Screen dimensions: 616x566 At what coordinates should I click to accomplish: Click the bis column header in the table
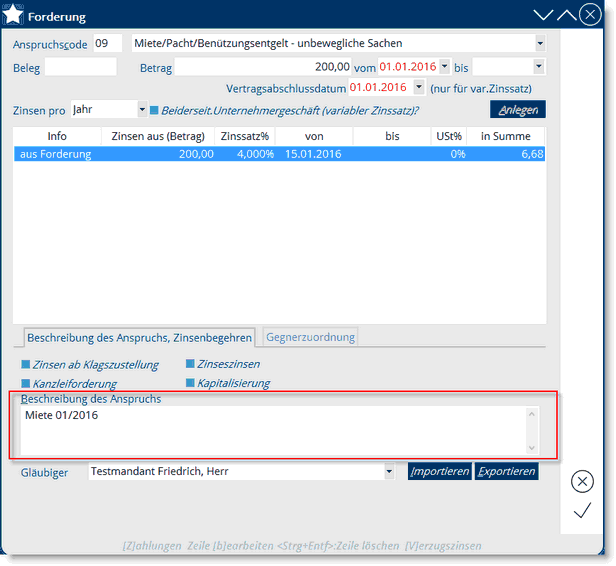pyautogui.click(x=392, y=136)
